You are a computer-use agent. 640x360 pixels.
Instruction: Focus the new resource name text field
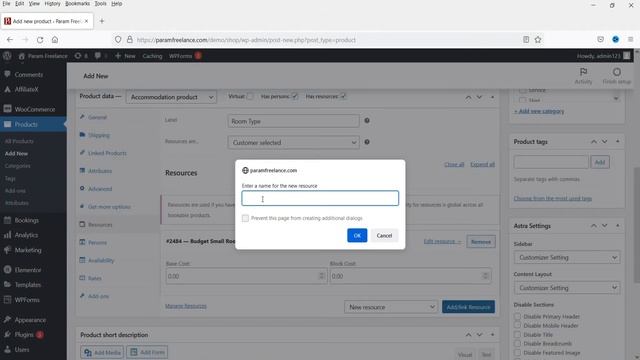coord(320,198)
